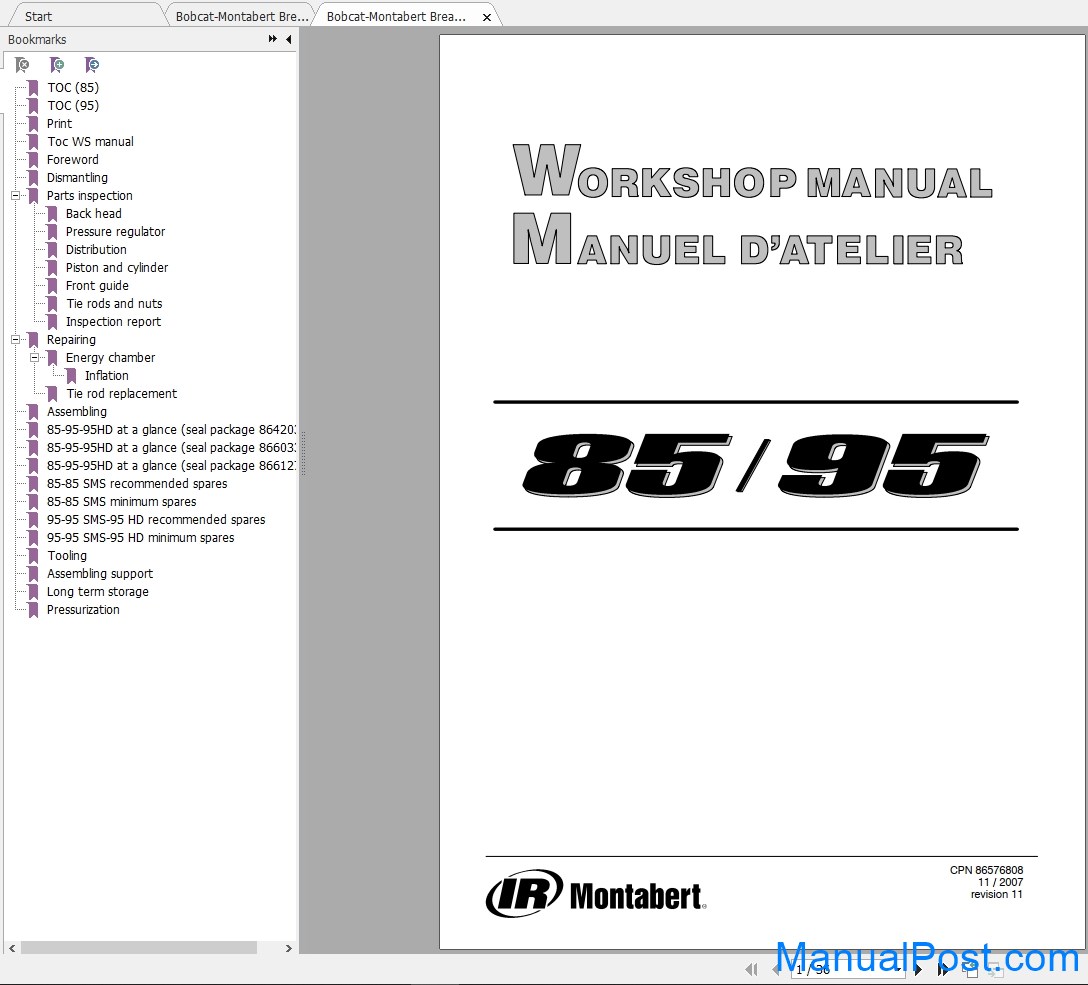Select the 85-85 SMS minimum spares bookmark
The height and width of the screenshot is (985, 1088).
[x=121, y=502]
